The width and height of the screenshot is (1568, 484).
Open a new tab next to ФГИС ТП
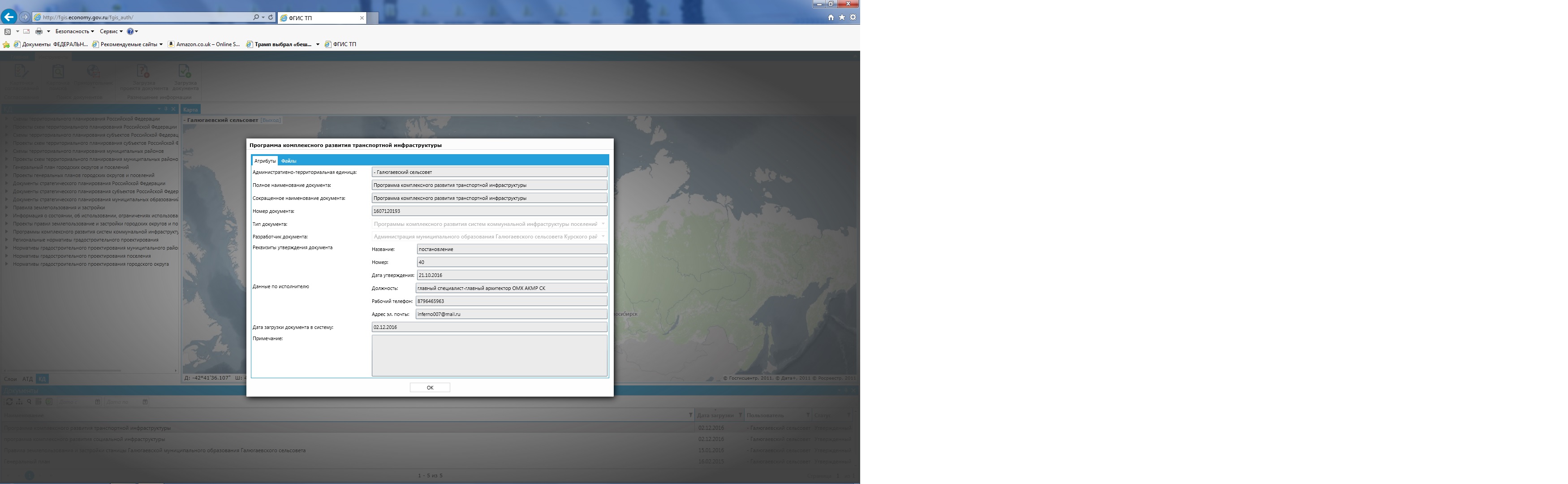coord(373,17)
